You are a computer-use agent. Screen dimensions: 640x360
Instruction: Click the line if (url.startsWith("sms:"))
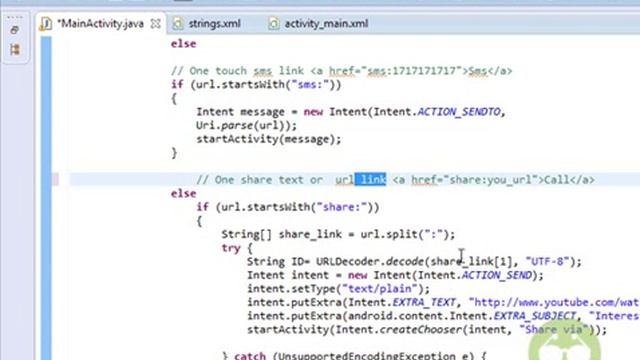(x=256, y=85)
